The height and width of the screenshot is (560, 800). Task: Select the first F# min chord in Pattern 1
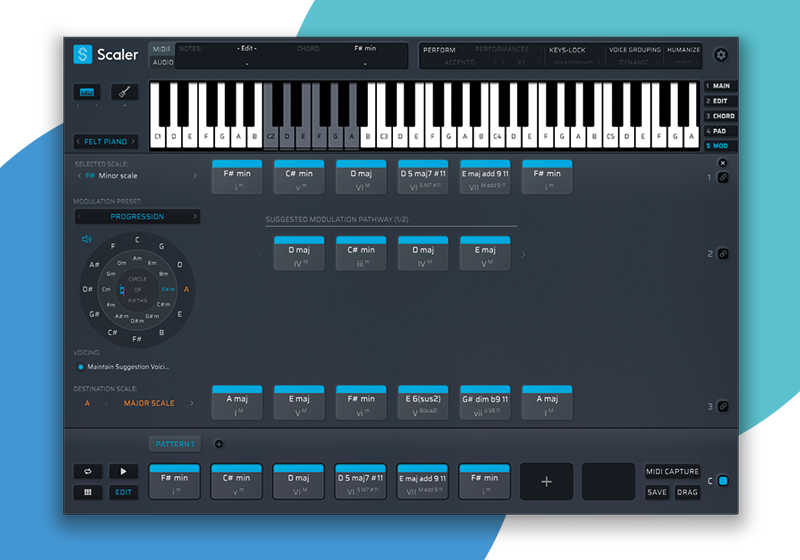(174, 481)
